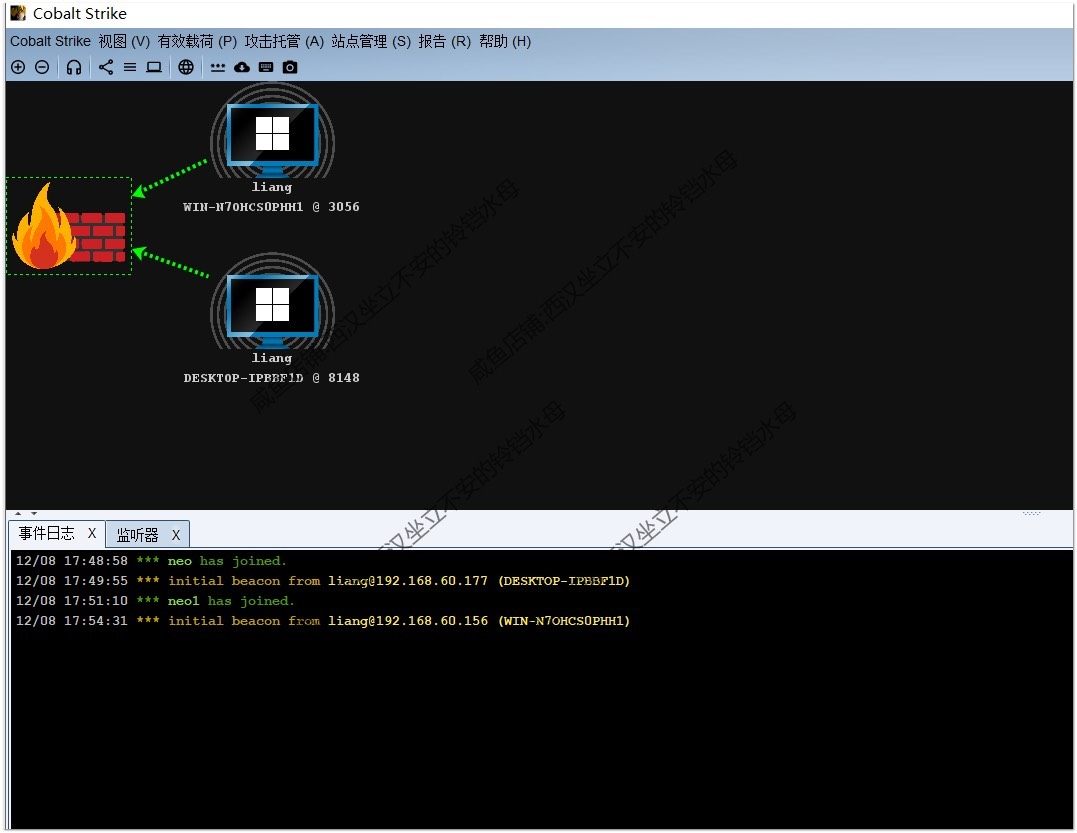
Task: Open web log globe icon
Action: click(x=186, y=67)
